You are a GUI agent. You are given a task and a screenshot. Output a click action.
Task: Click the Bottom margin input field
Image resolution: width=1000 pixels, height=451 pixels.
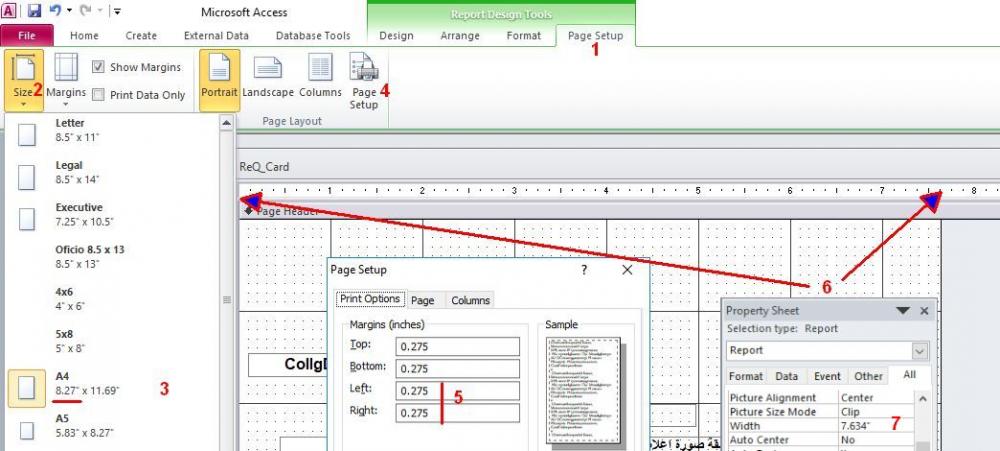click(x=457, y=369)
